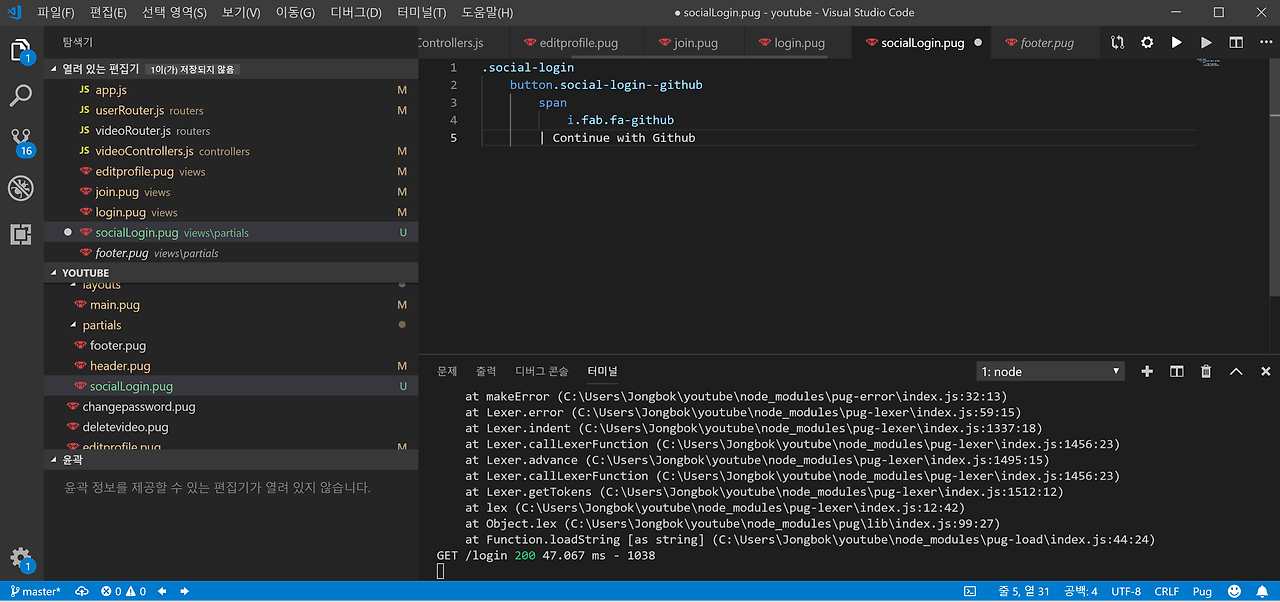Image resolution: width=1280 pixels, height=602 pixels.
Task: Click the line 5, column 31 indicator
Action: pos(1023,592)
